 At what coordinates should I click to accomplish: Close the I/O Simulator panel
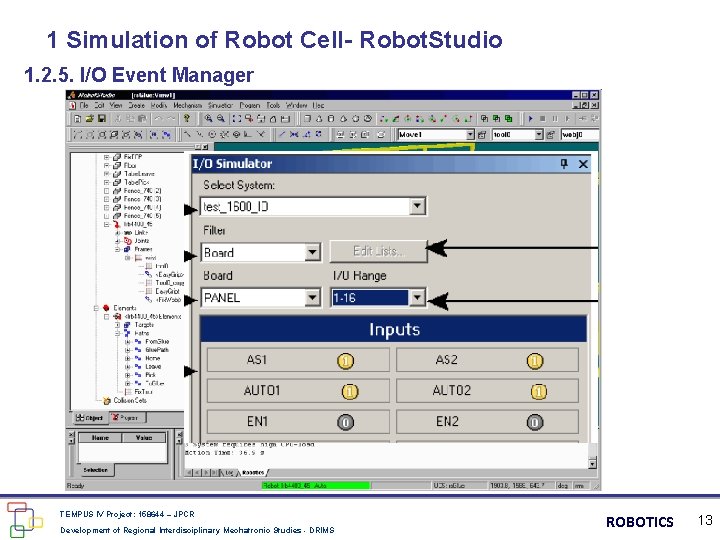tap(583, 164)
